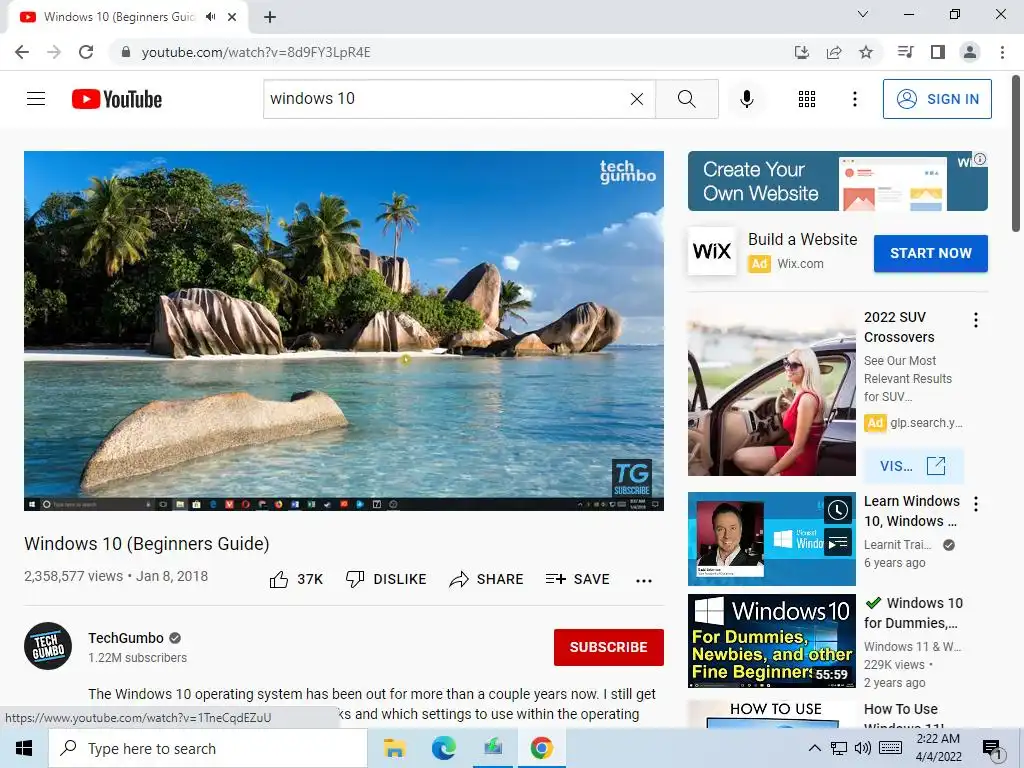1024x768 pixels.
Task: Click SIGN IN button
Action: [937, 99]
